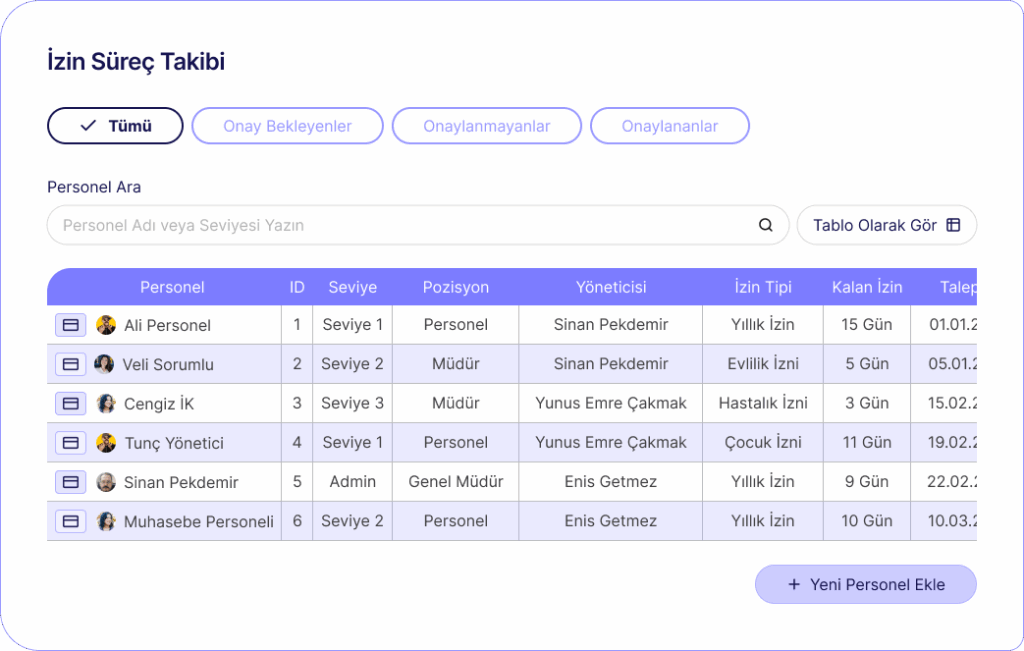Open card icon in Veli Sorumlu row

coord(71,364)
